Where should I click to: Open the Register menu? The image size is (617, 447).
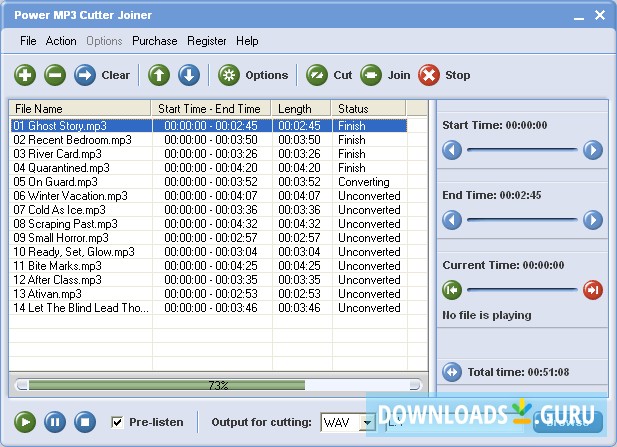click(x=207, y=41)
